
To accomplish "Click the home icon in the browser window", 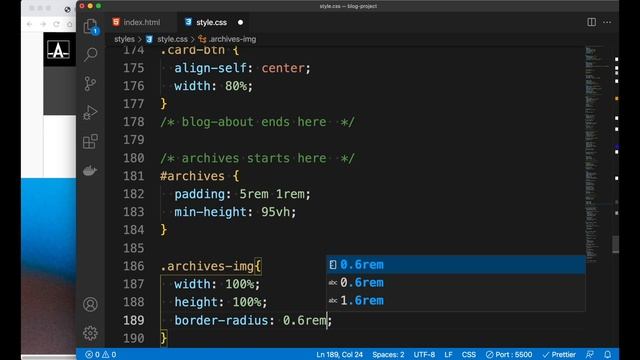I will pos(70,24).
